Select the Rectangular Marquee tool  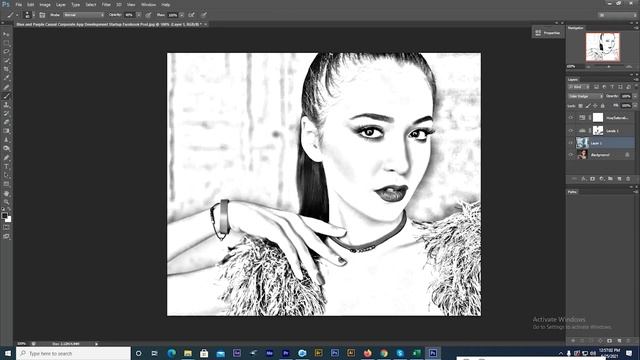pos(6,43)
